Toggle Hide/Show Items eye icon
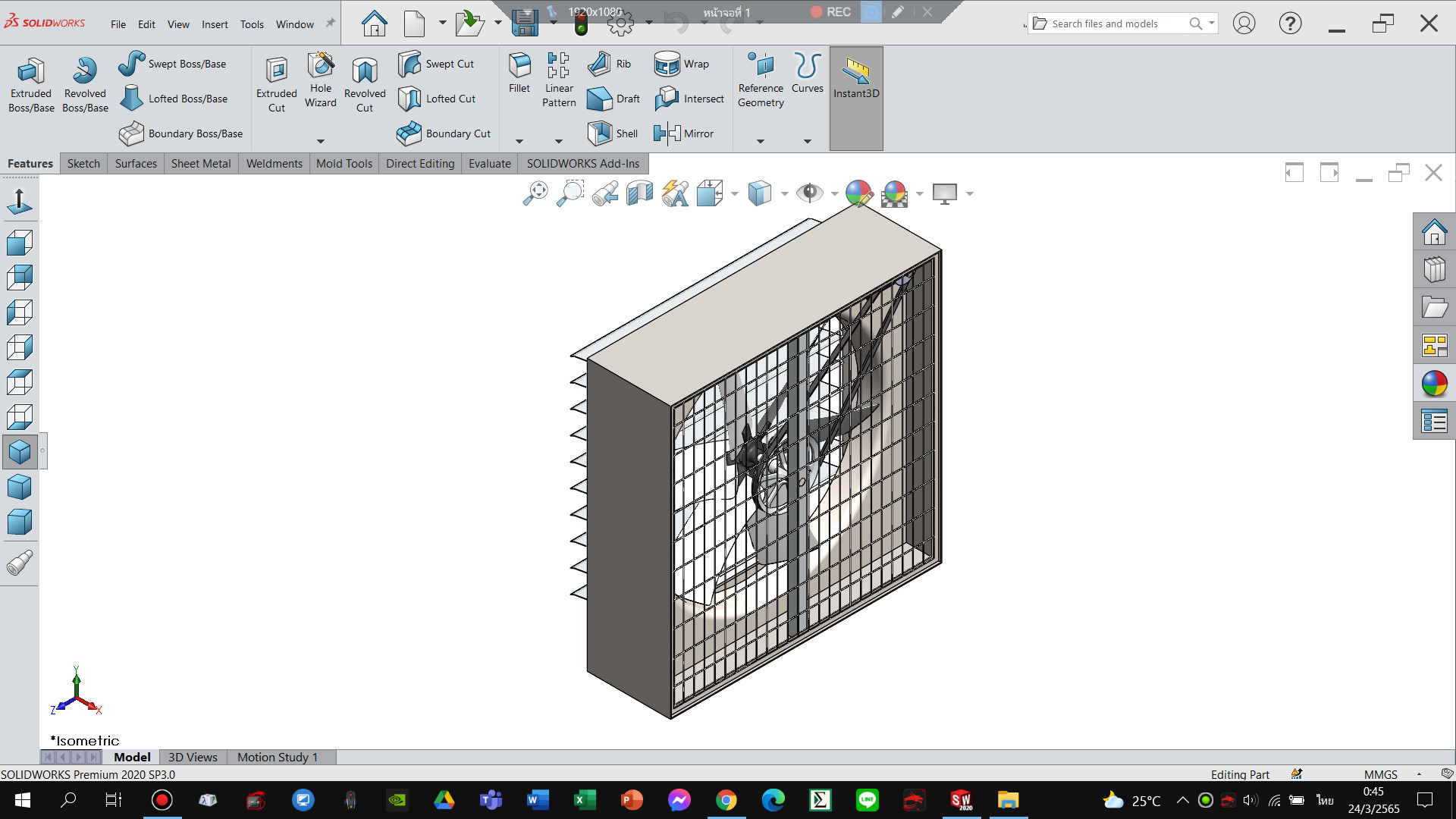Image resolution: width=1456 pixels, height=819 pixels. pyautogui.click(x=809, y=193)
